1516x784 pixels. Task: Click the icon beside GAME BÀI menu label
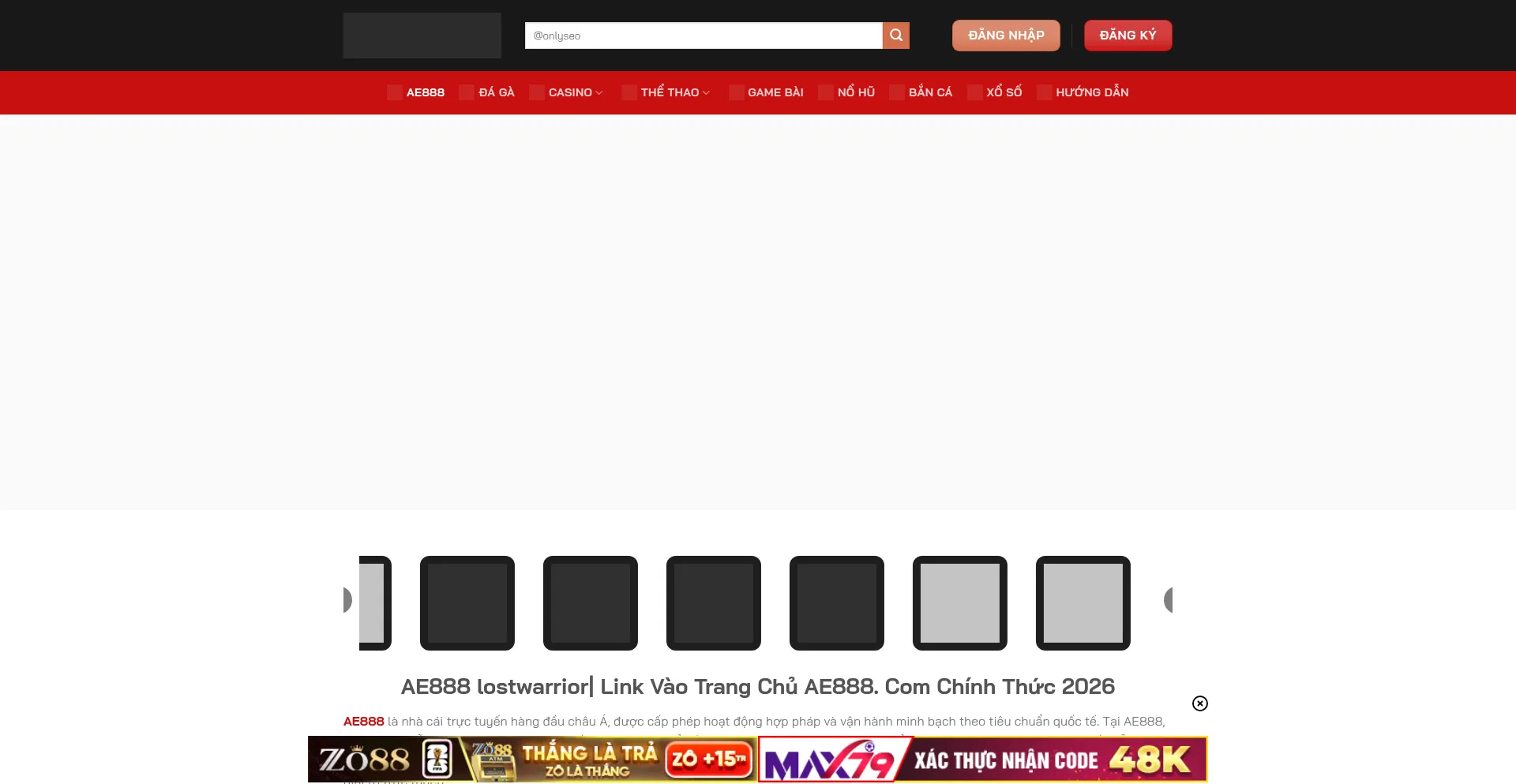[x=737, y=92]
